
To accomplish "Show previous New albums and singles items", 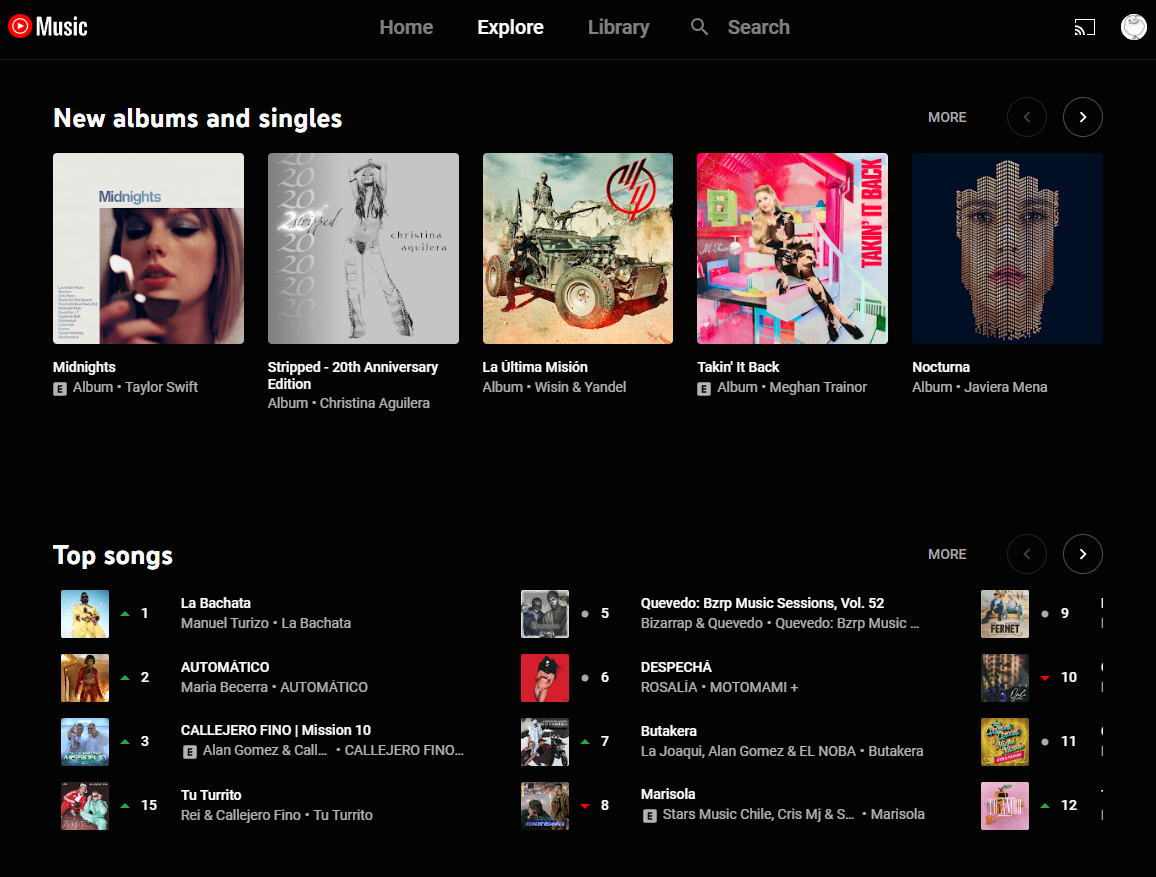I will click(1026, 117).
